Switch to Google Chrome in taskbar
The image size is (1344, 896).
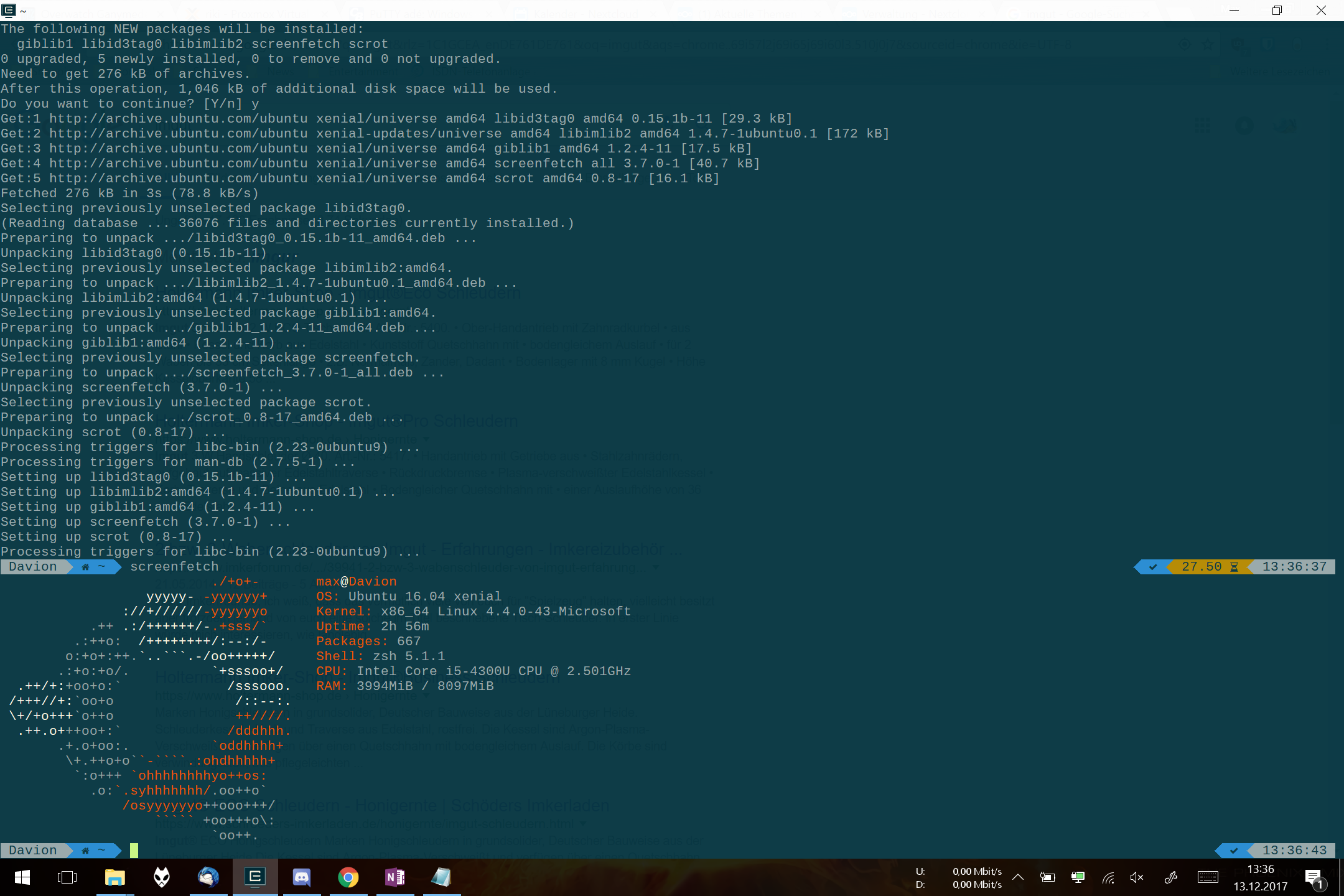tap(348, 877)
